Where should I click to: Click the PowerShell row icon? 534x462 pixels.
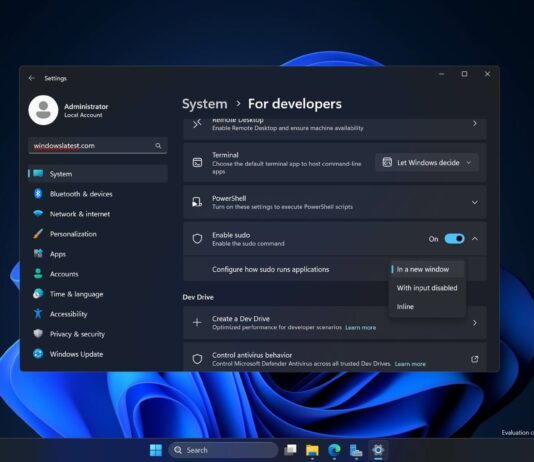tap(197, 202)
